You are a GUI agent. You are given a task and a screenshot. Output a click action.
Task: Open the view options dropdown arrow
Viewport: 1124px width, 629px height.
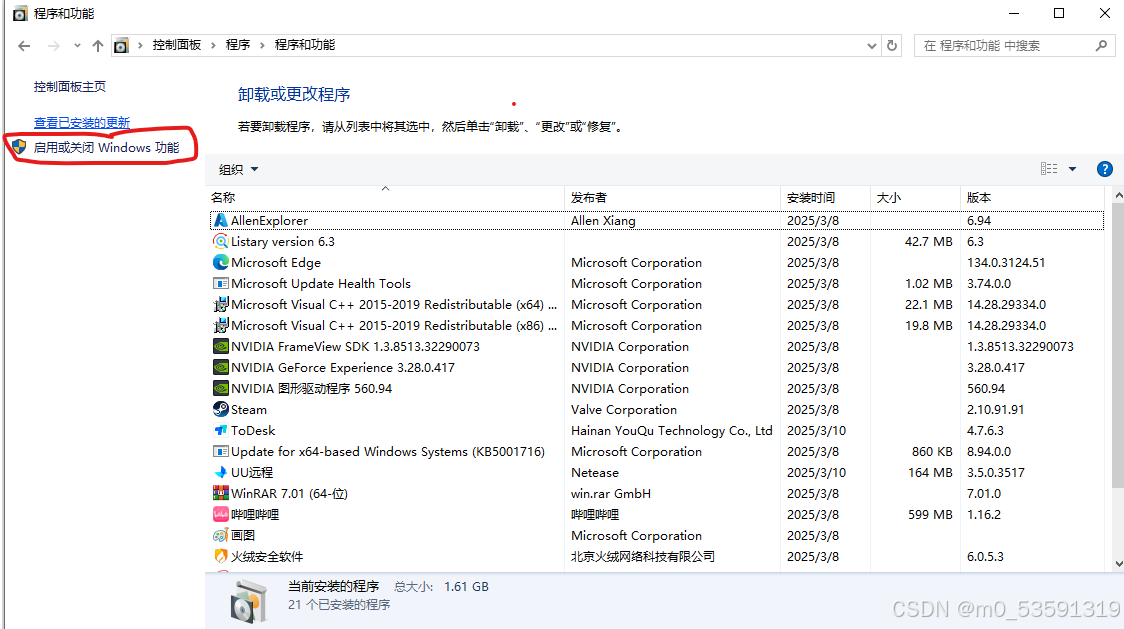pos(1072,169)
